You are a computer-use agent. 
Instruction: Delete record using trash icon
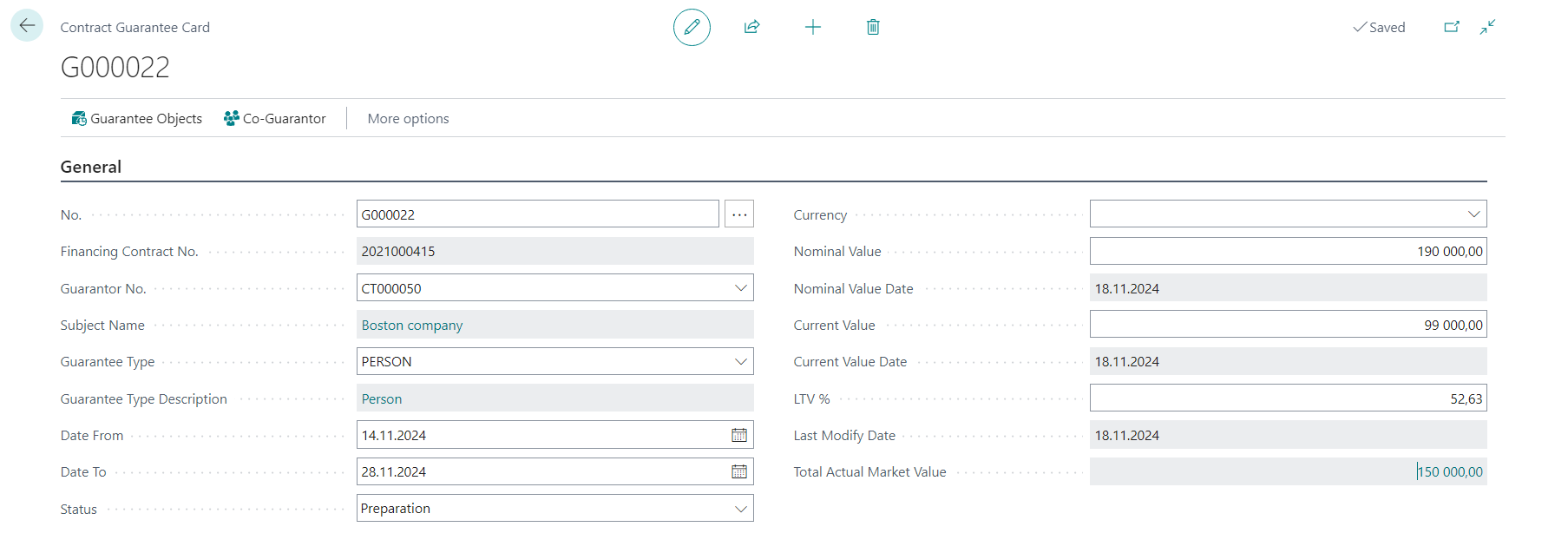pyautogui.click(x=873, y=28)
